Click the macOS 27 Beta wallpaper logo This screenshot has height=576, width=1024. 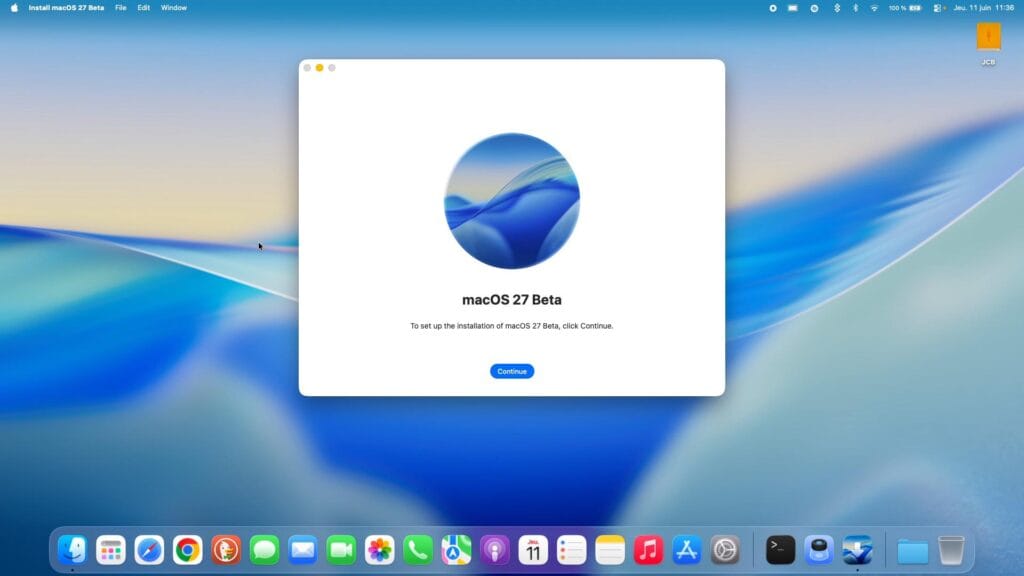[x=511, y=200]
